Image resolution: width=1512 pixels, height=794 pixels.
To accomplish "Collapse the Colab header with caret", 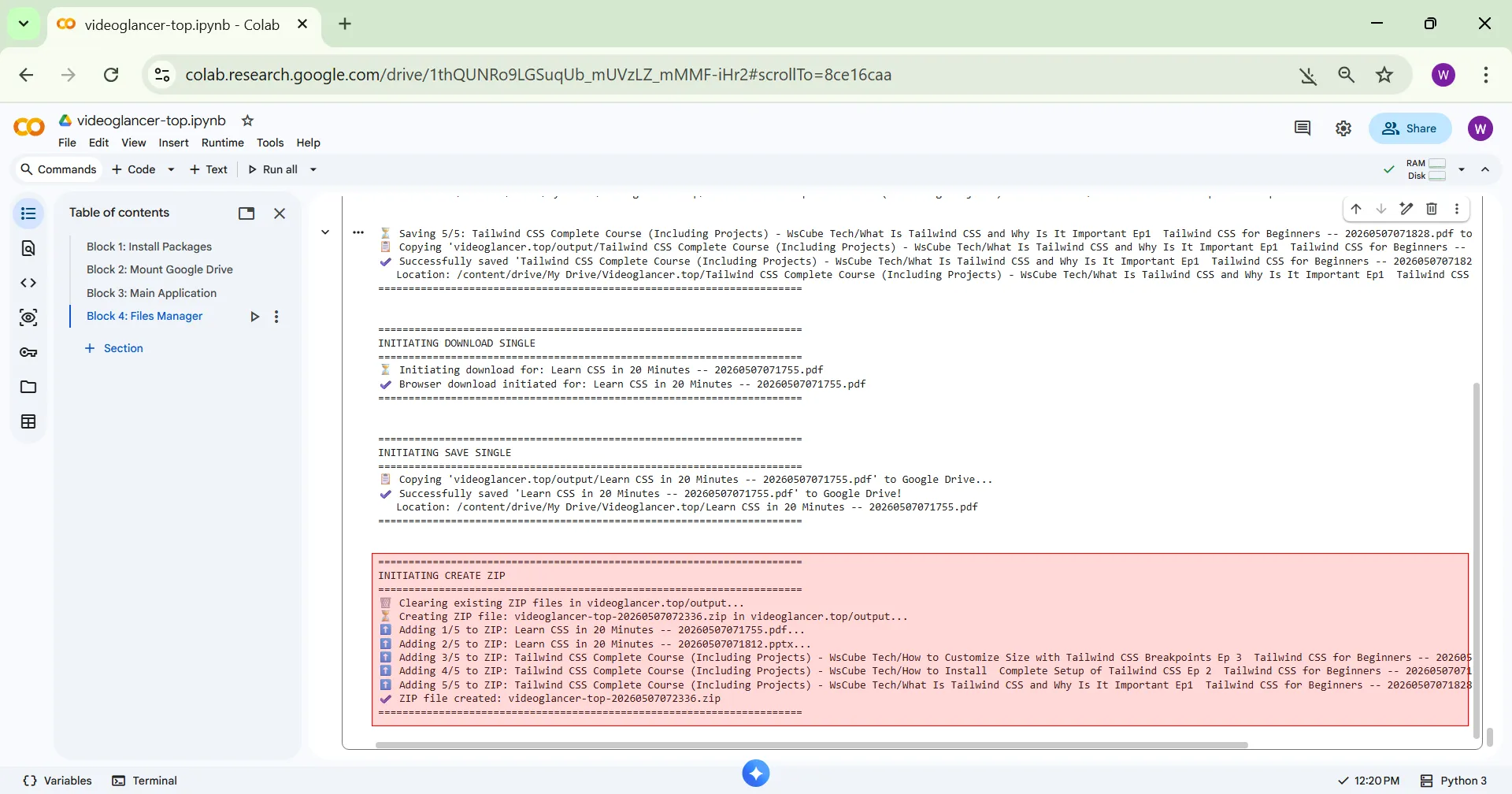I will click(x=1485, y=169).
